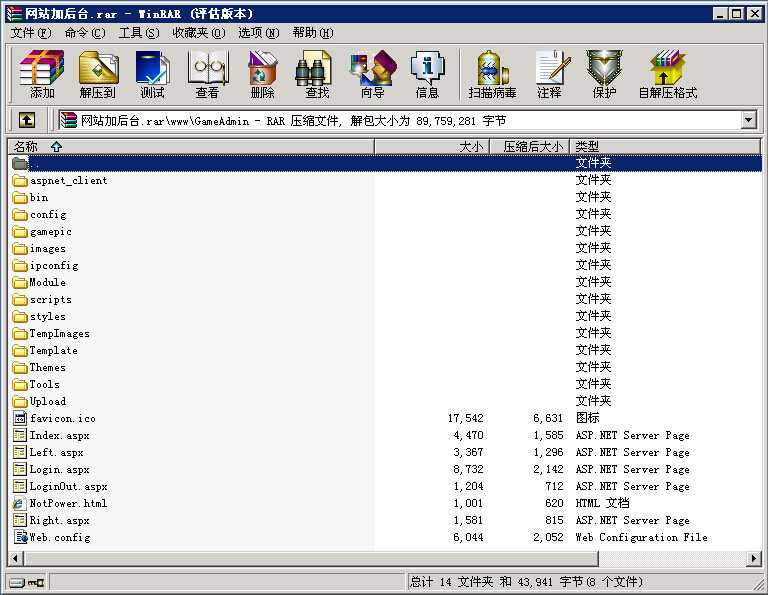Select the images folder name
The width and height of the screenshot is (768, 595).
(x=48, y=249)
